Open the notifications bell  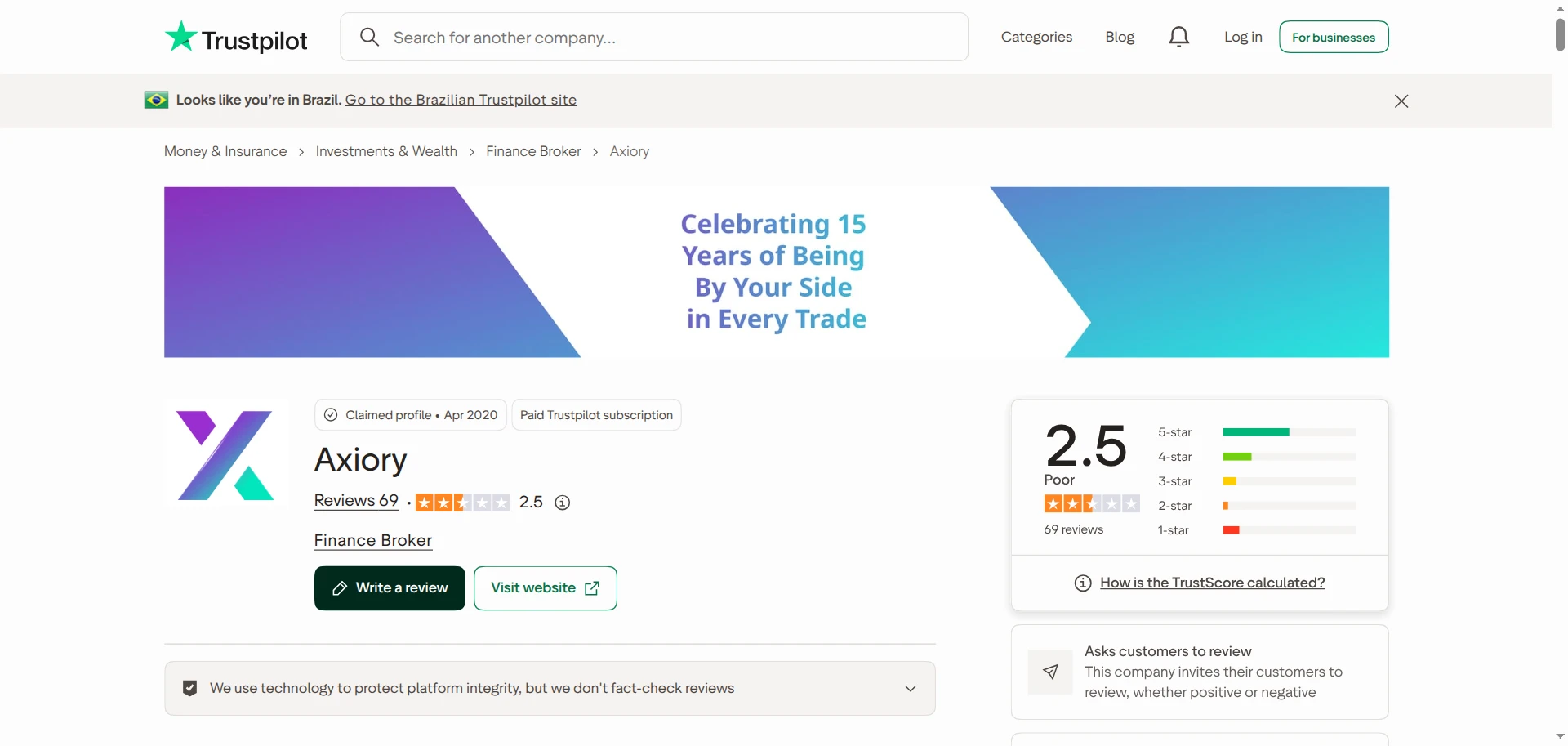[1178, 37]
